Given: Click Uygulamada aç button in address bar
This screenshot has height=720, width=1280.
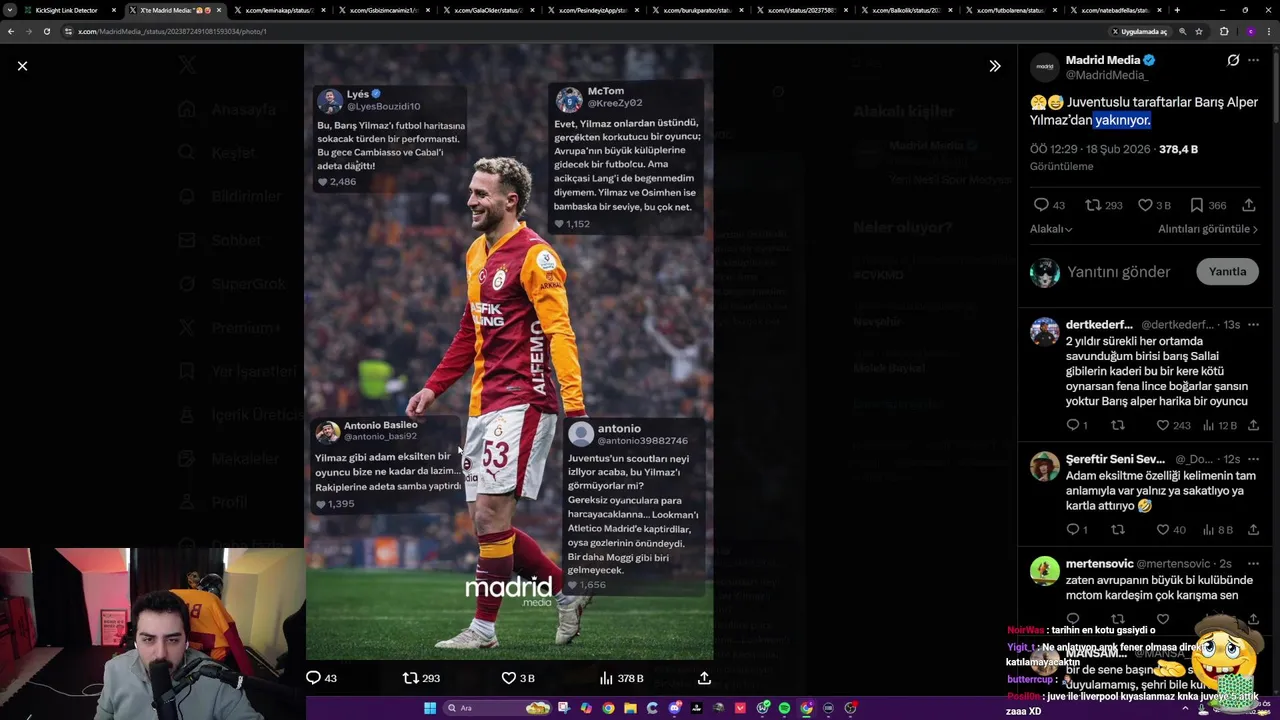Looking at the screenshot, I should click(x=1139, y=31).
